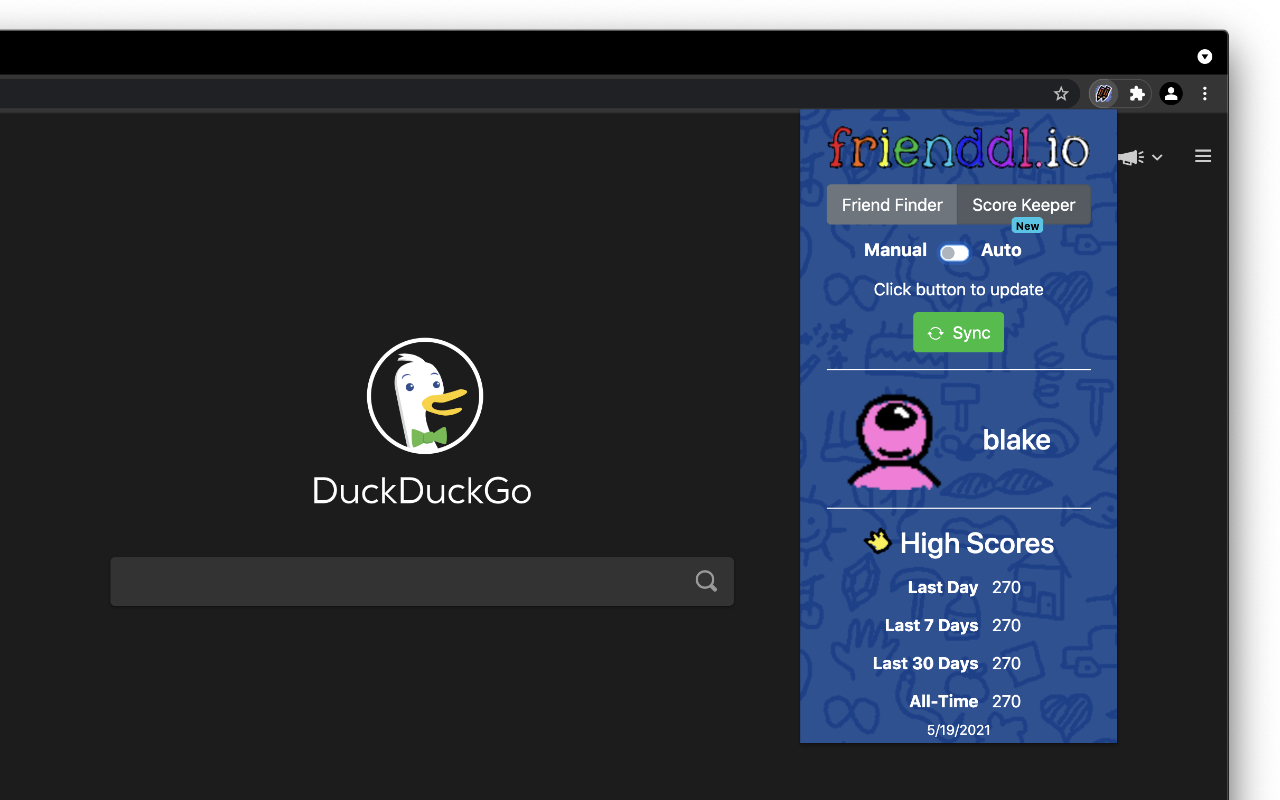Viewport: 1280px width, 800px height.
Task: Click the New badge under Score Keeper
Action: tap(1027, 226)
